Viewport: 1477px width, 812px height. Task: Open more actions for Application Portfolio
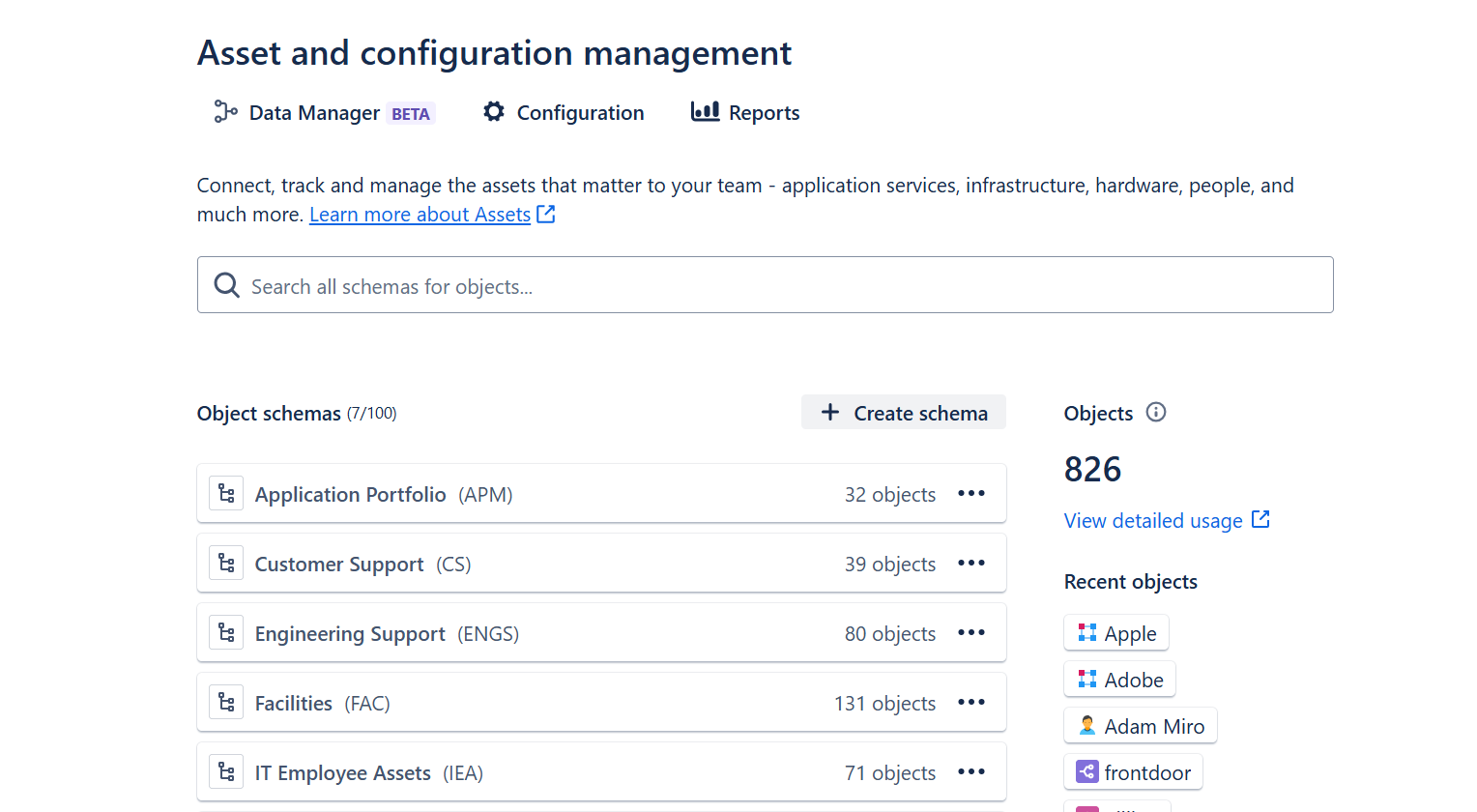pyautogui.click(x=970, y=494)
